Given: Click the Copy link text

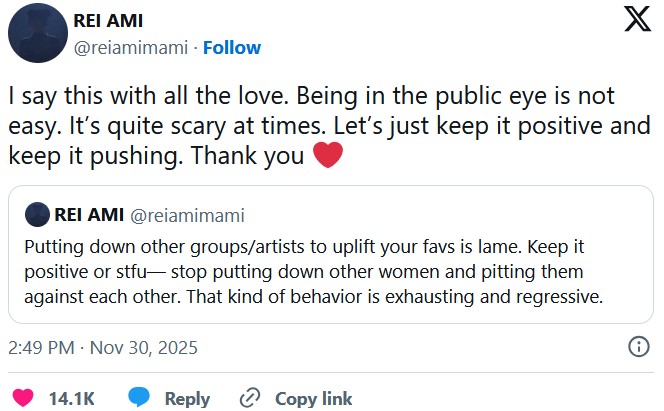Looking at the screenshot, I should click(x=313, y=398).
